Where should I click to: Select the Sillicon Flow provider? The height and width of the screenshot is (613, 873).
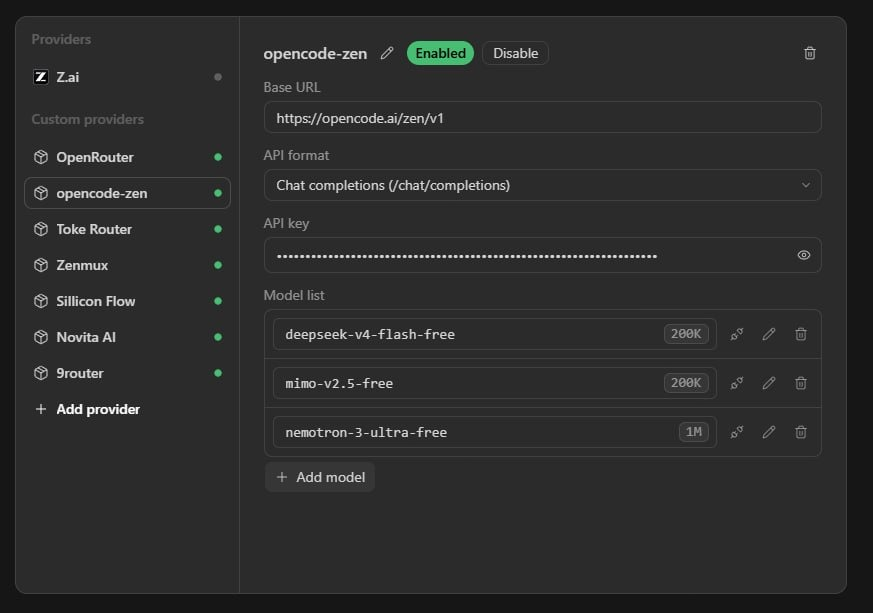tap(127, 301)
